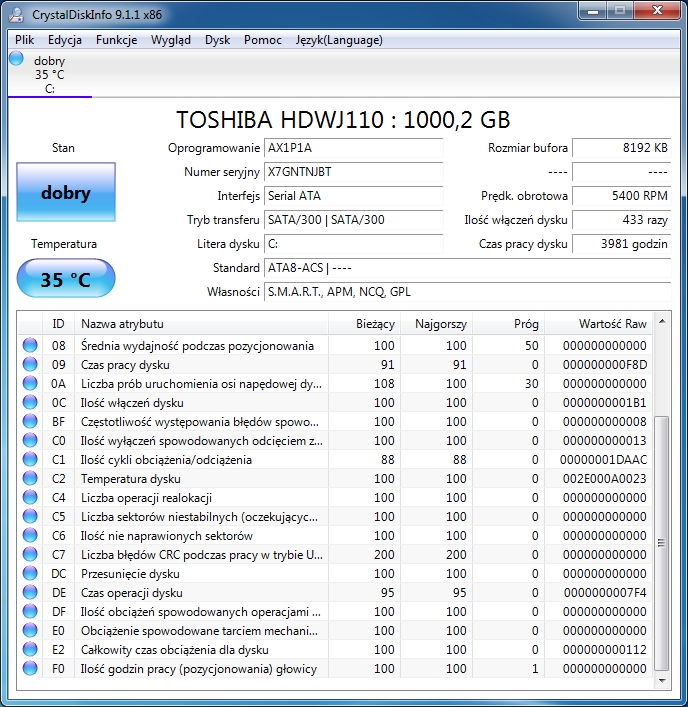Click the ID column header
688x707 pixels.
click(x=58, y=324)
